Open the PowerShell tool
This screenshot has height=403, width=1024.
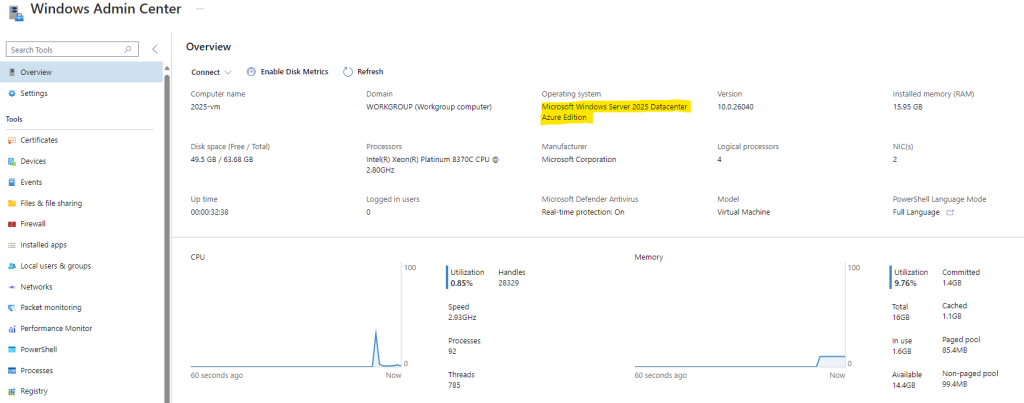click(x=81, y=349)
